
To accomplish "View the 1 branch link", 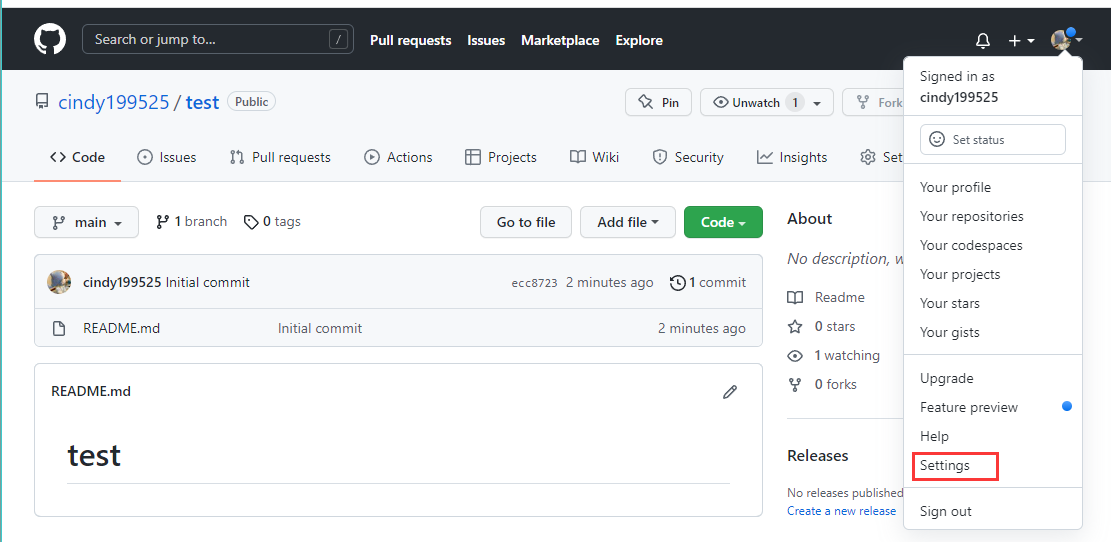I will pos(191,222).
